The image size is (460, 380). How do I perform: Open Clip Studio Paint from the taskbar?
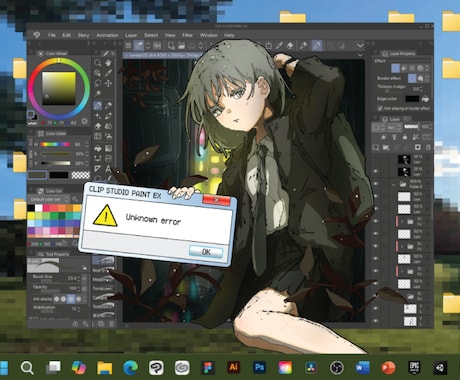[x=156, y=368]
